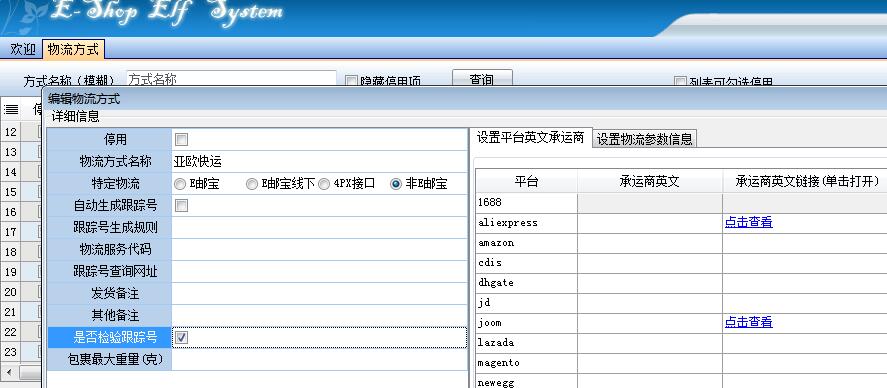887x388 pixels.
Task: Click the 承运商英文 cell for amazon
Action: 649,243
